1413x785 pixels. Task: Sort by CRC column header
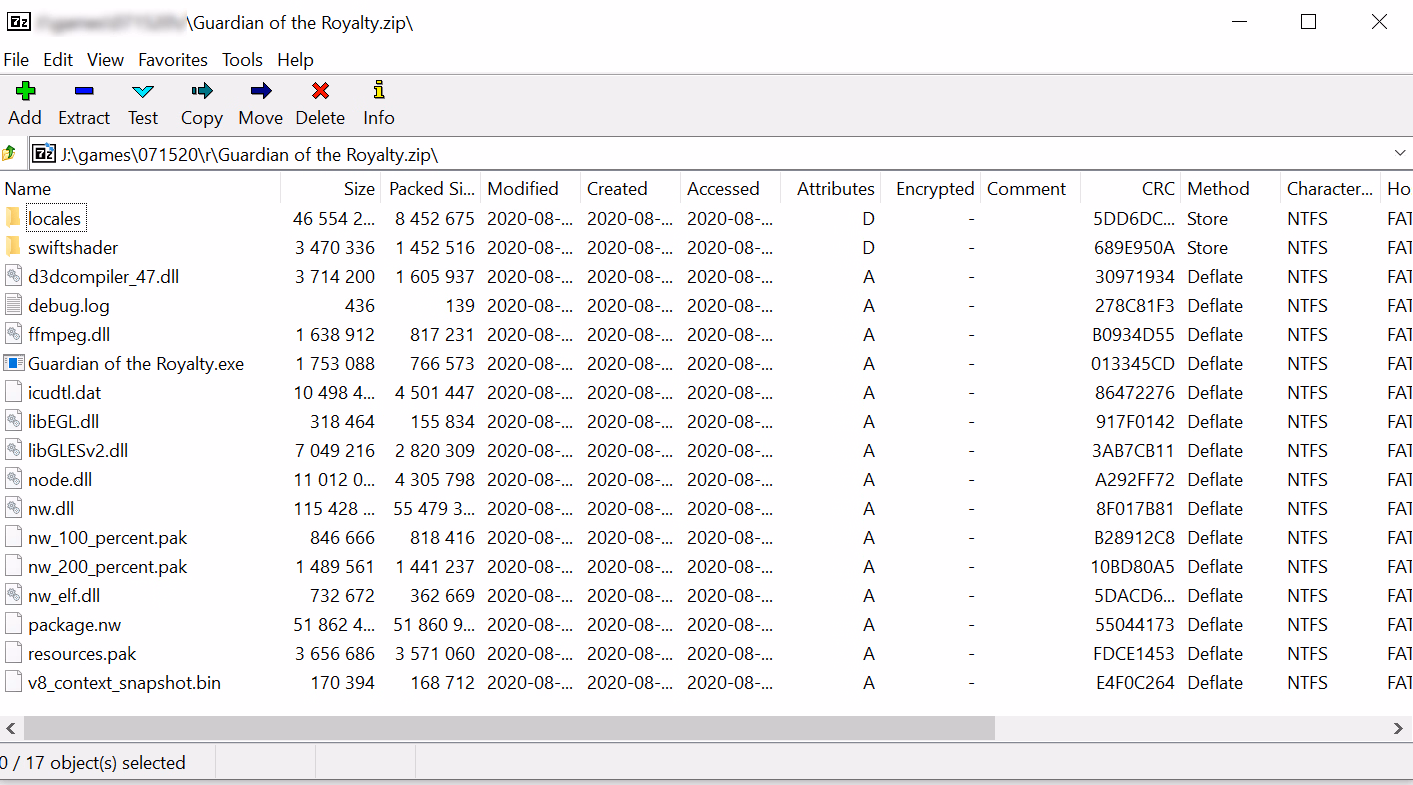[1130, 188]
